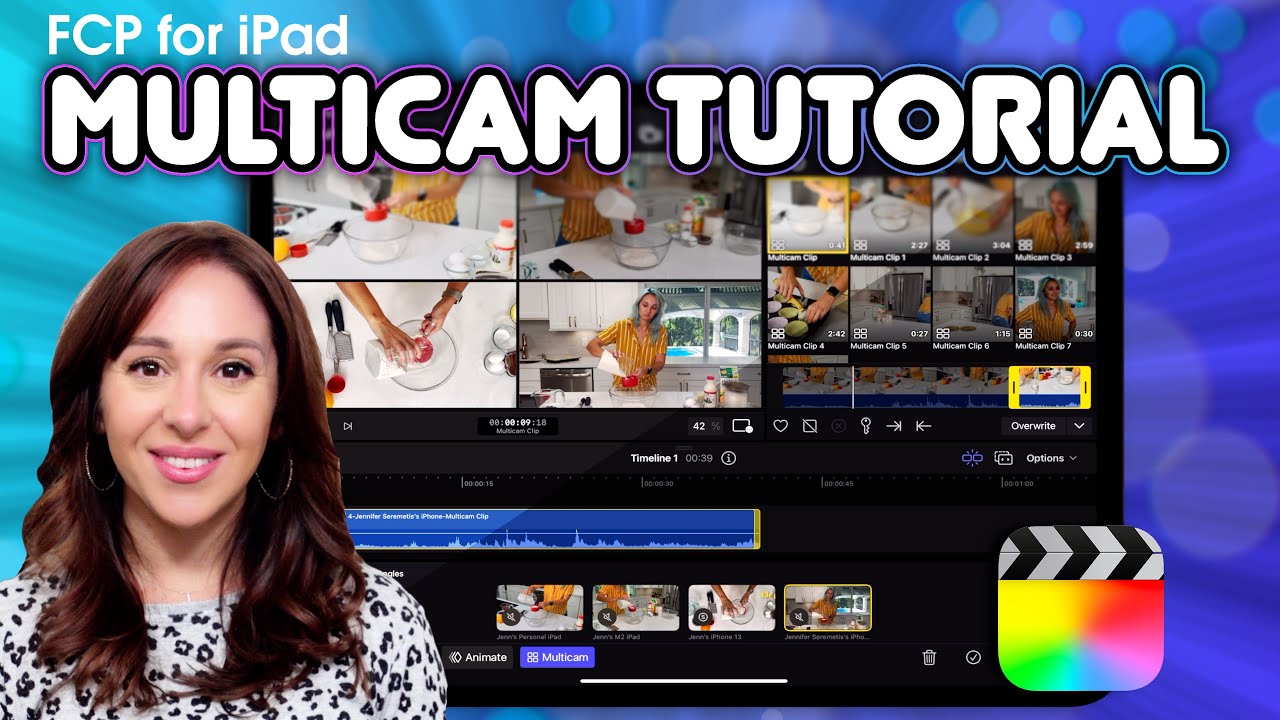Select Multicam Clip 5 thumbnail in browser
This screenshot has height=720, width=1280.
click(890, 303)
